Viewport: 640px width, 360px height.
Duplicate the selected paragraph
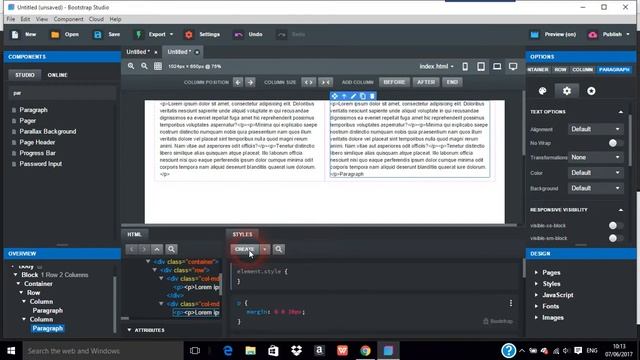363,96
